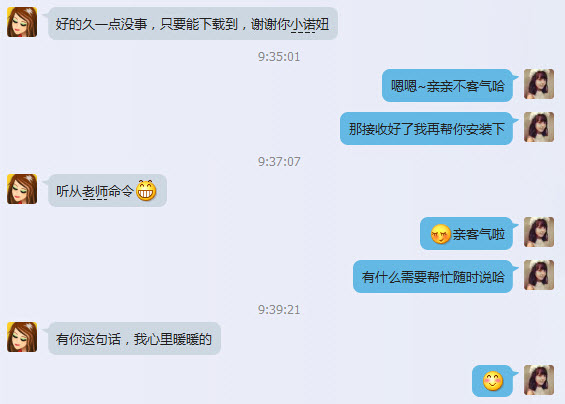Screen dimensions: 565x404
Task: Select the message 那接收好了我再帮你安装下
Action: coord(426,129)
